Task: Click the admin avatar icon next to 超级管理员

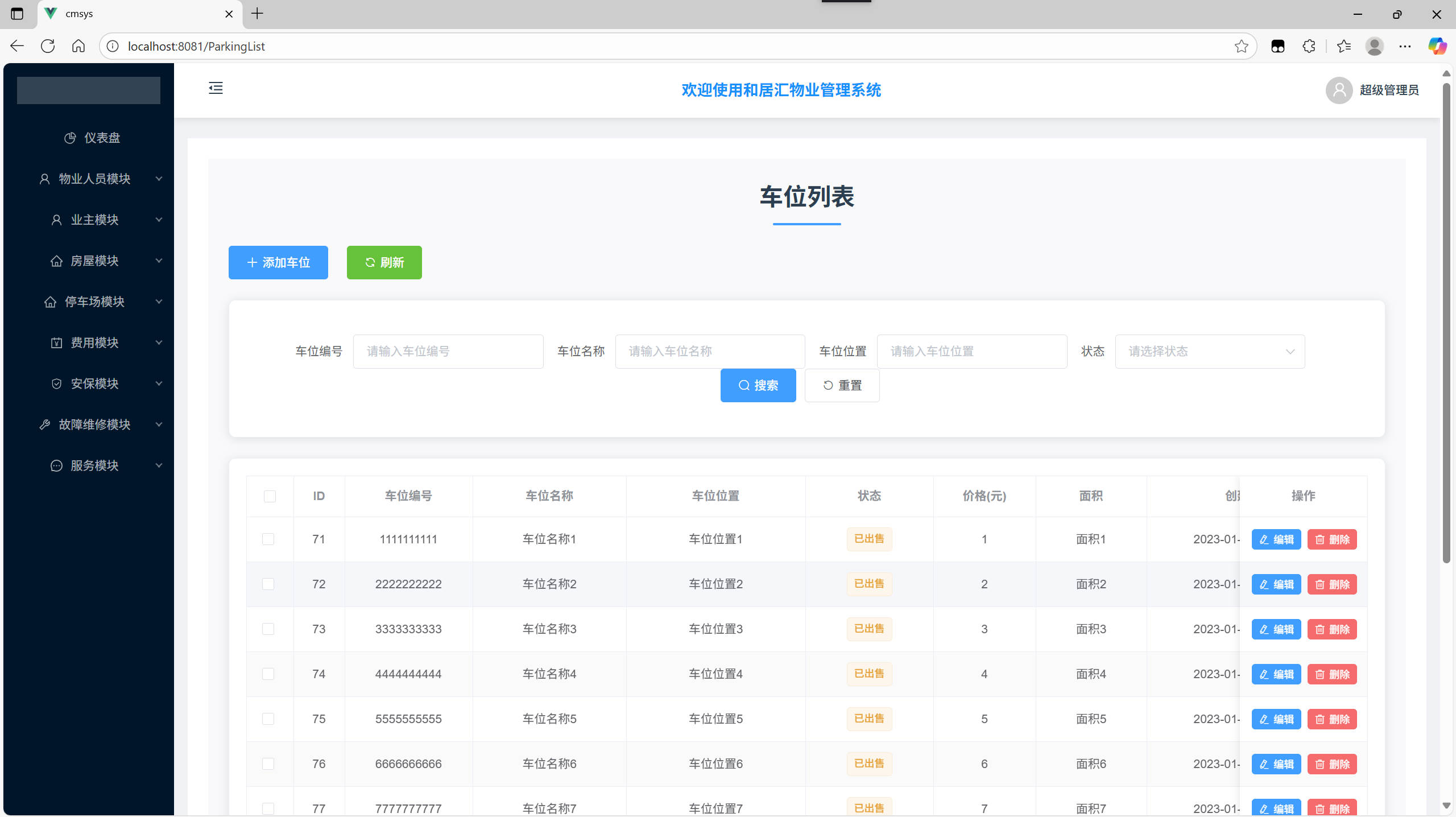Action: pyautogui.click(x=1338, y=90)
